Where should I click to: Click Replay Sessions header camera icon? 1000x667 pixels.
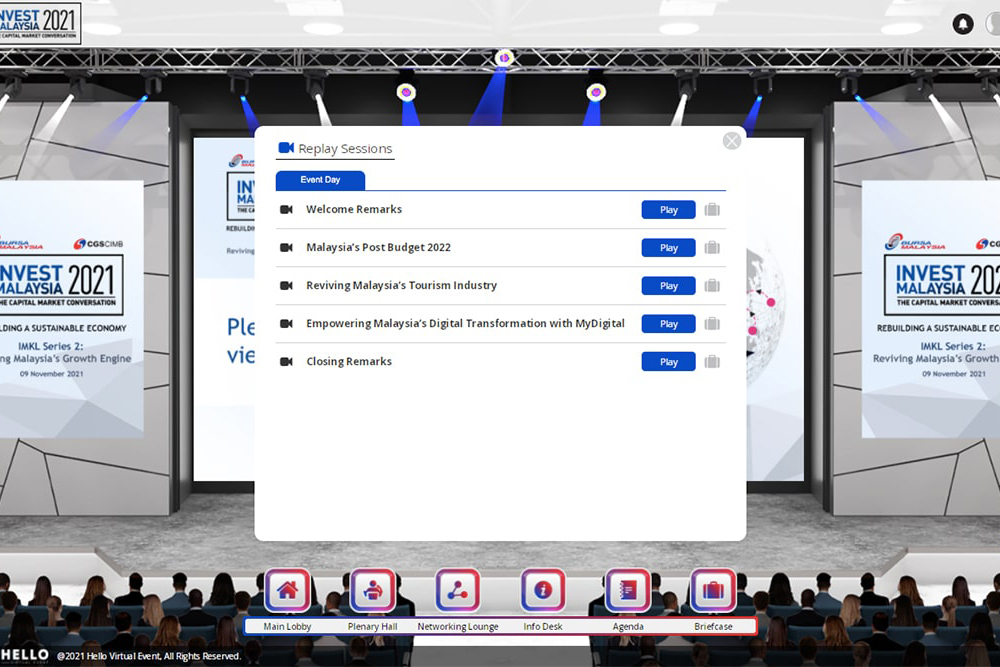(x=286, y=148)
